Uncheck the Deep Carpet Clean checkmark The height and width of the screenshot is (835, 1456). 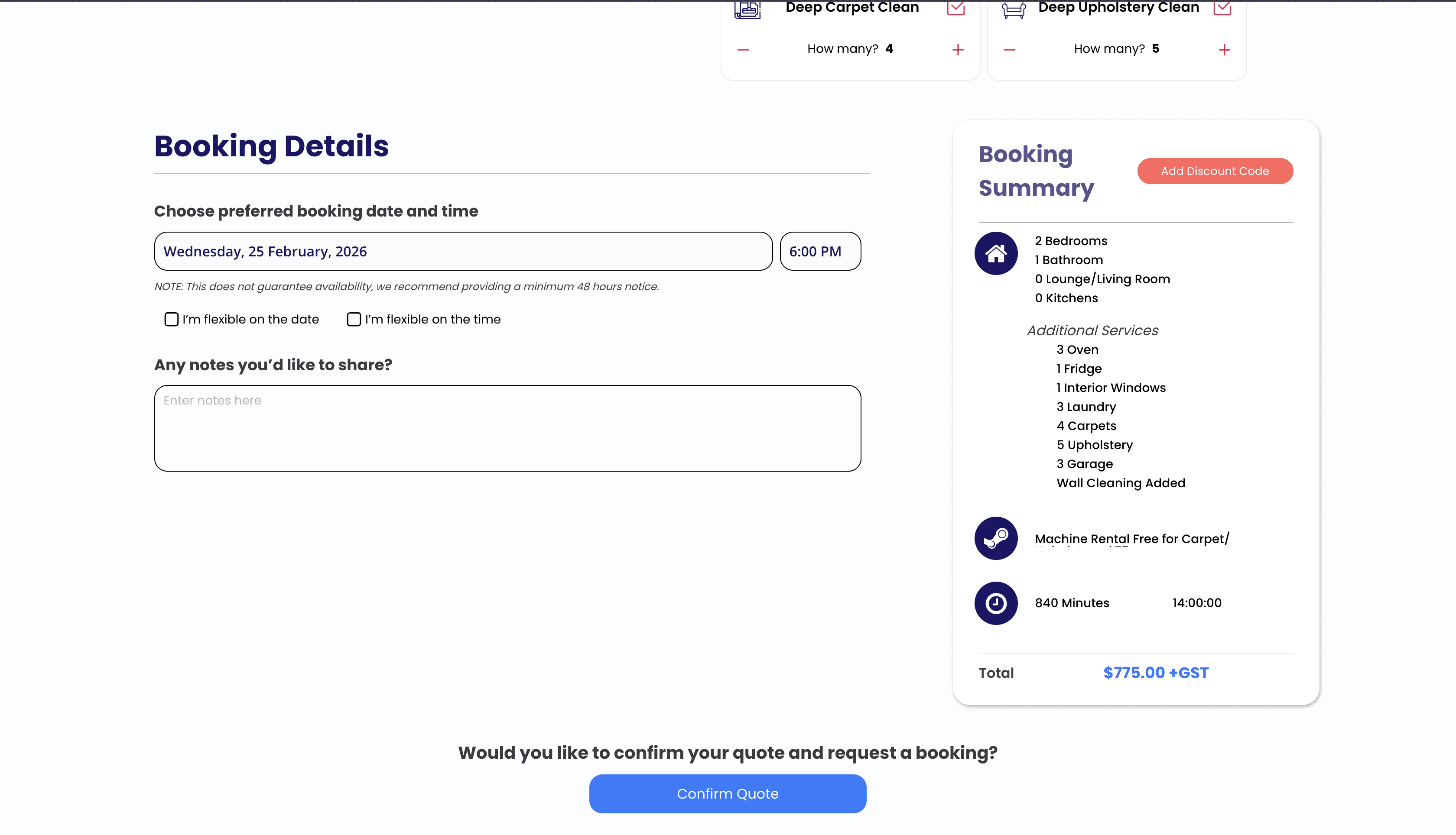click(x=956, y=8)
